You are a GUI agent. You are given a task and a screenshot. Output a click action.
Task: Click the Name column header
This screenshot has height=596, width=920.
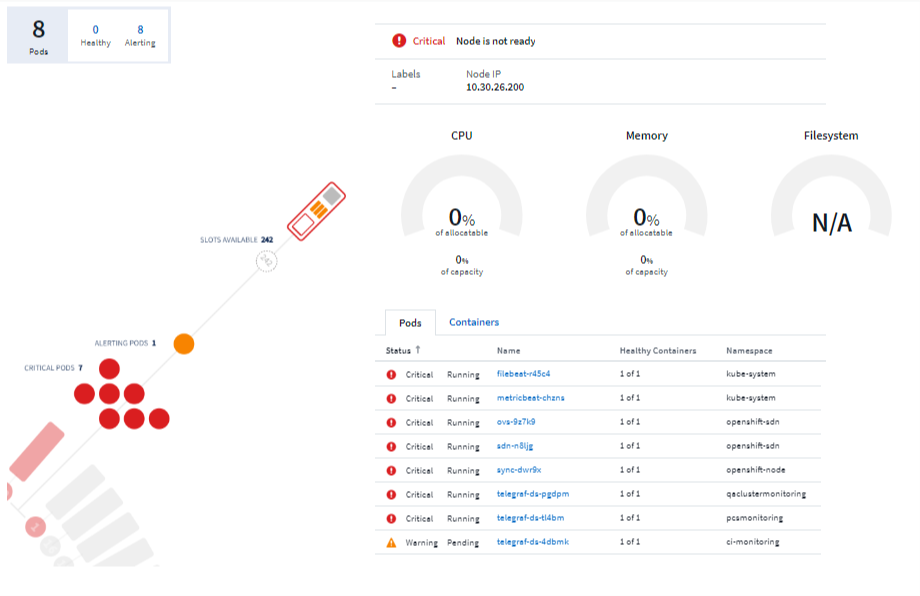pyautogui.click(x=508, y=351)
